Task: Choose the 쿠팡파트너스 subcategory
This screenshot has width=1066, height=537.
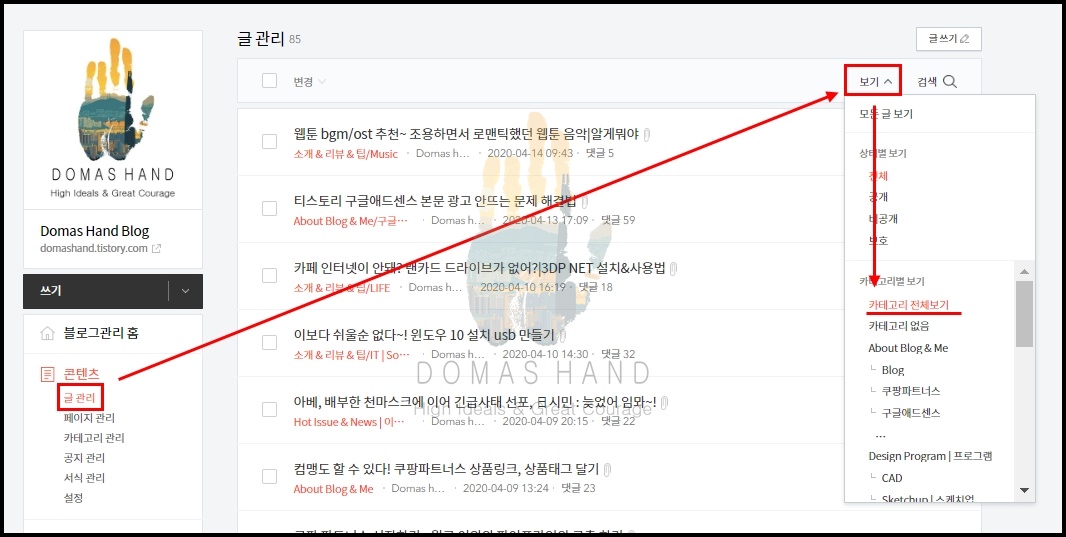Action: point(911,392)
